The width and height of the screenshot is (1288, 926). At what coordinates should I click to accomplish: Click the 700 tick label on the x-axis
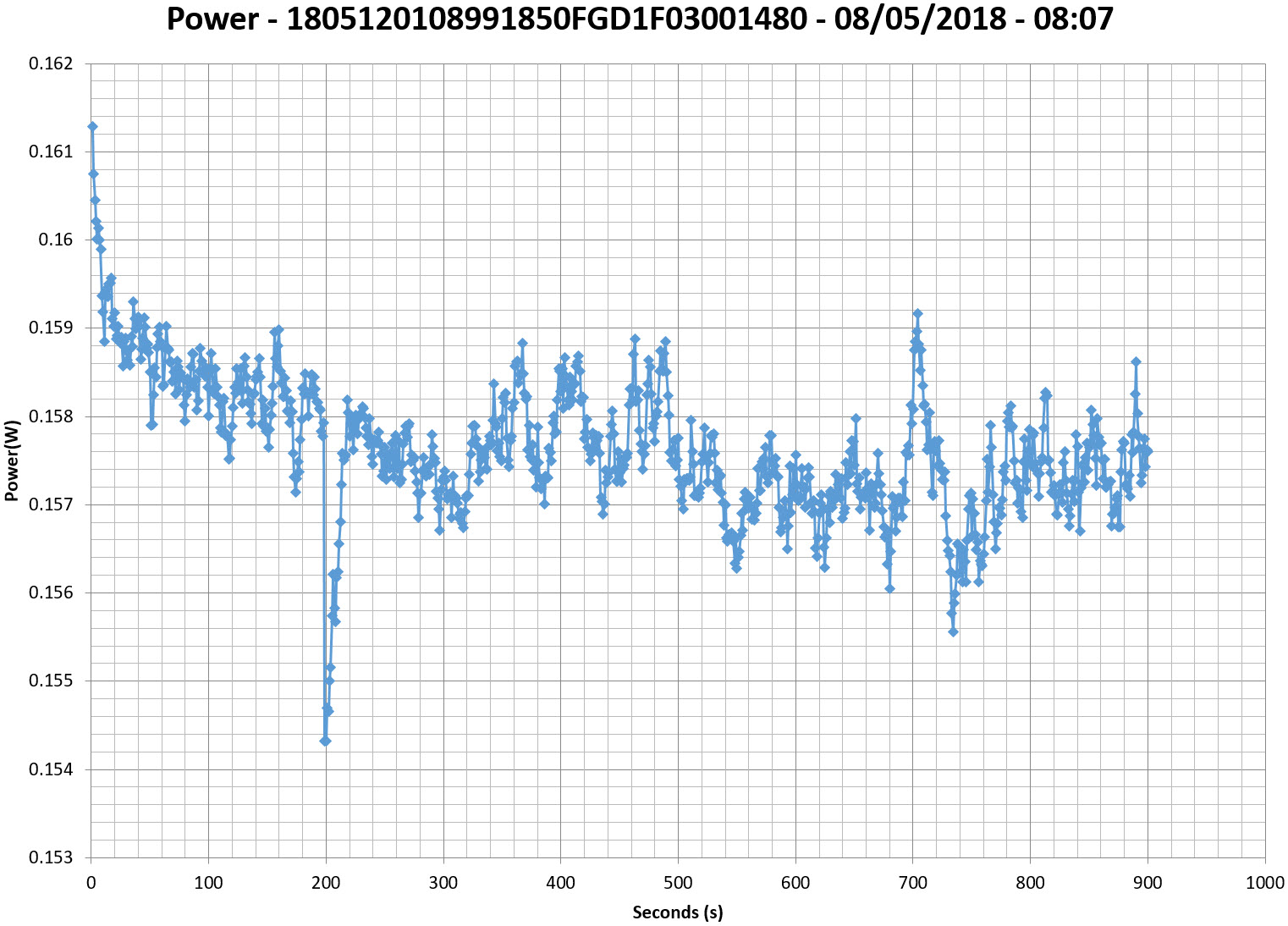tap(912, 883)
